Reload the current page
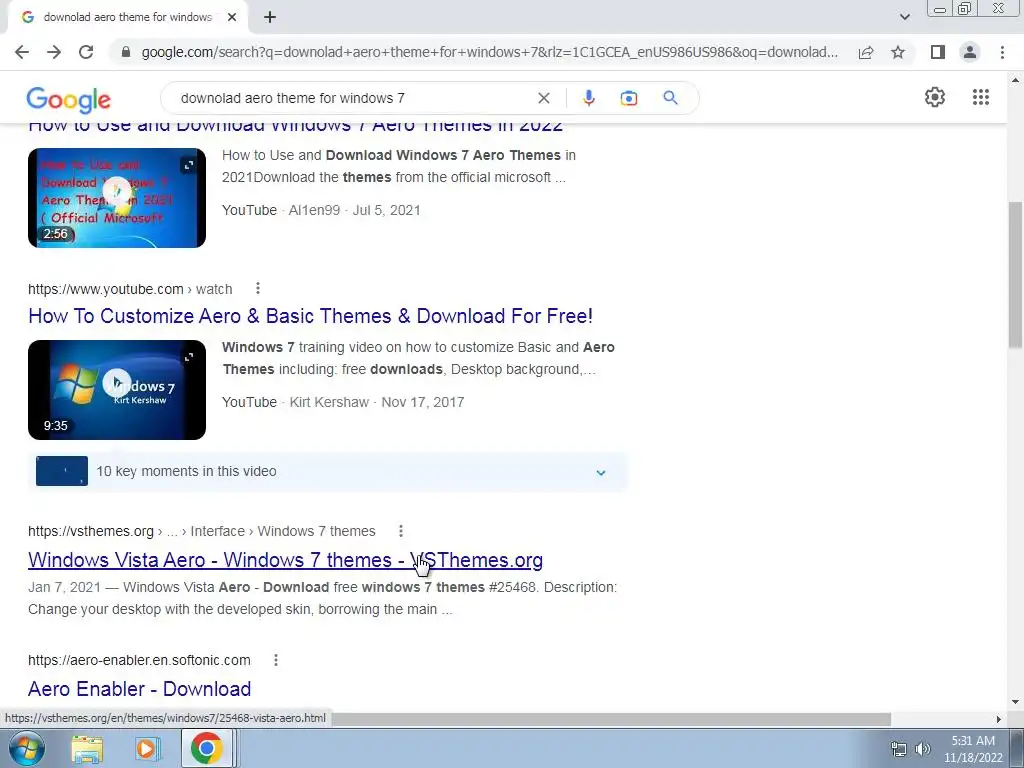Screen dimensions: 1024x768 (x=86, y=52)
